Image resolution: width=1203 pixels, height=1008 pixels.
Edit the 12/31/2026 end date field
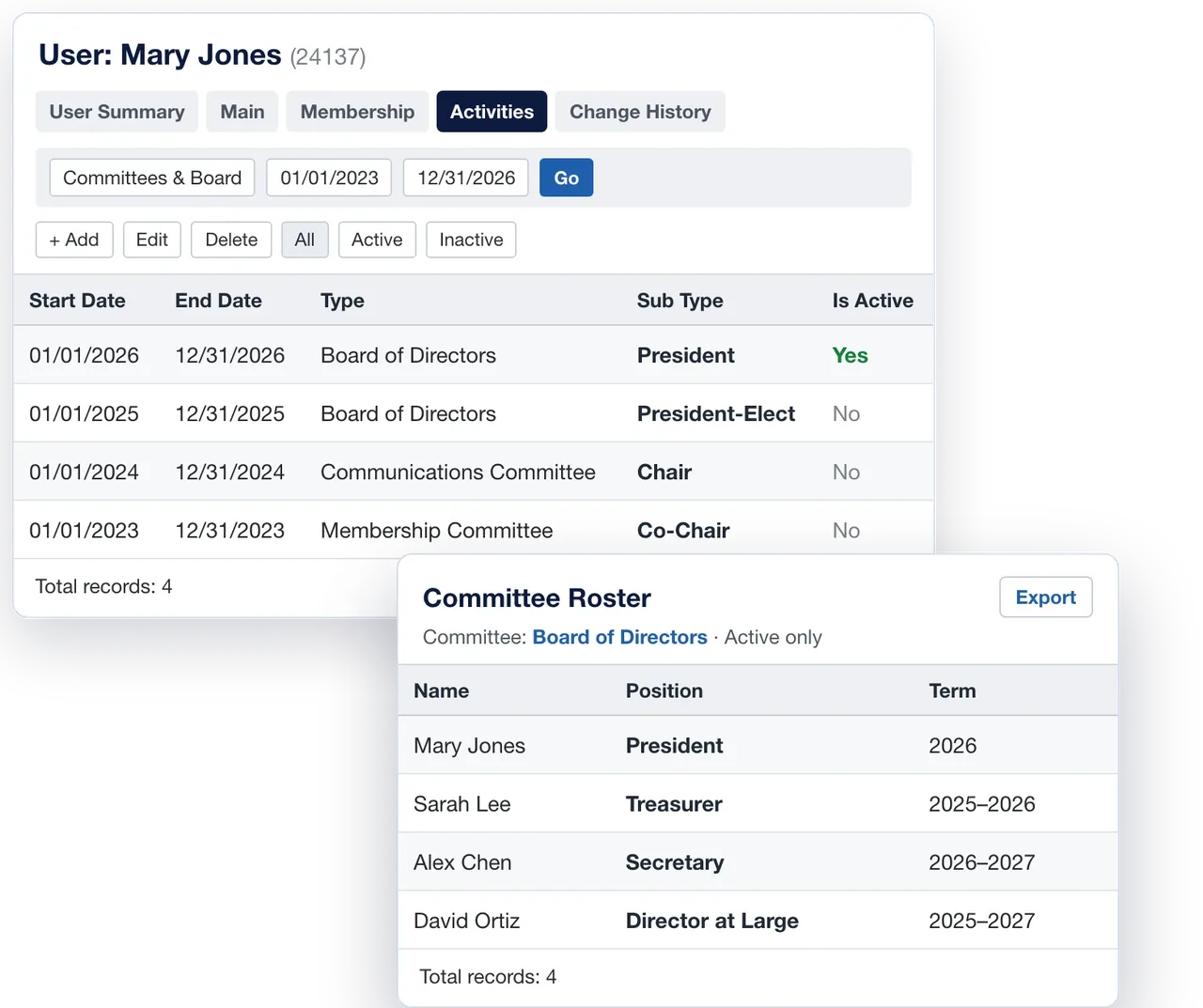tap(466, 178)
